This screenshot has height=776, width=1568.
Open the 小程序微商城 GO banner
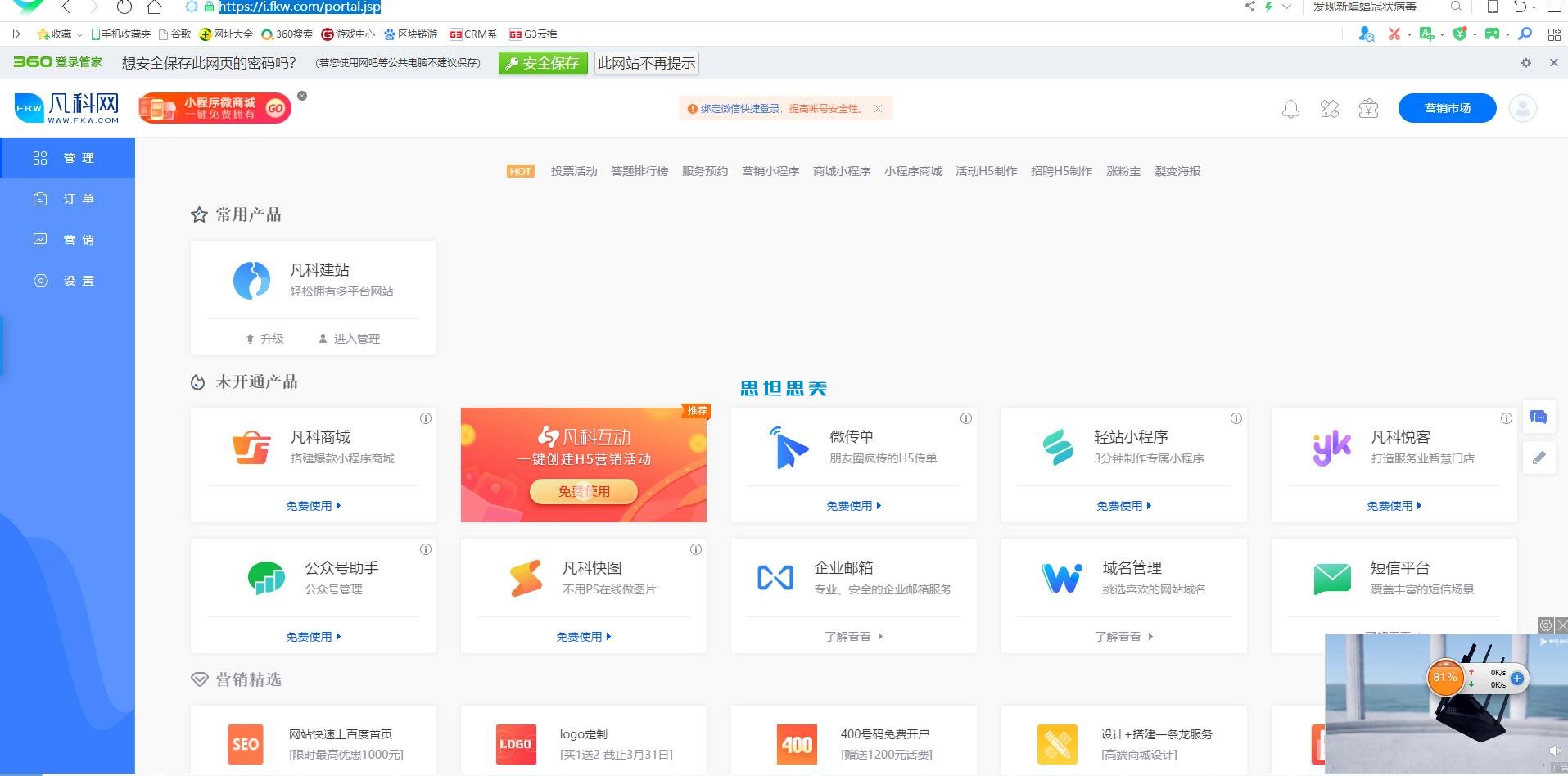pyautogui.click(x=215, y=108)
